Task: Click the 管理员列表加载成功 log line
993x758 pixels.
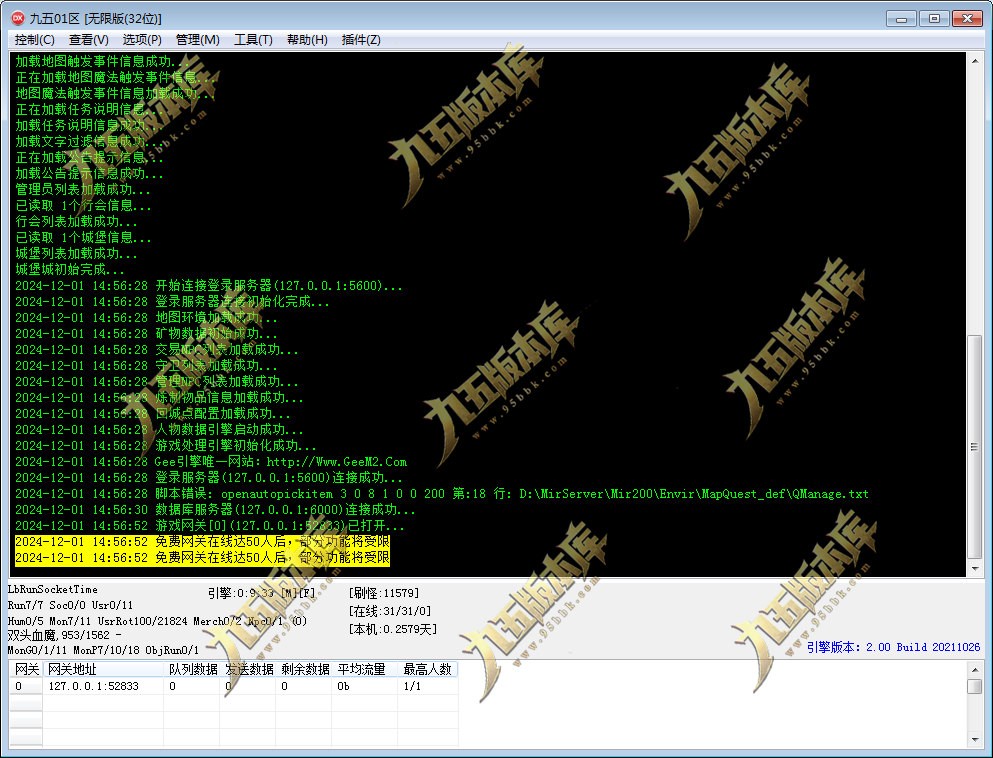Action: click(x=82, y=189)
